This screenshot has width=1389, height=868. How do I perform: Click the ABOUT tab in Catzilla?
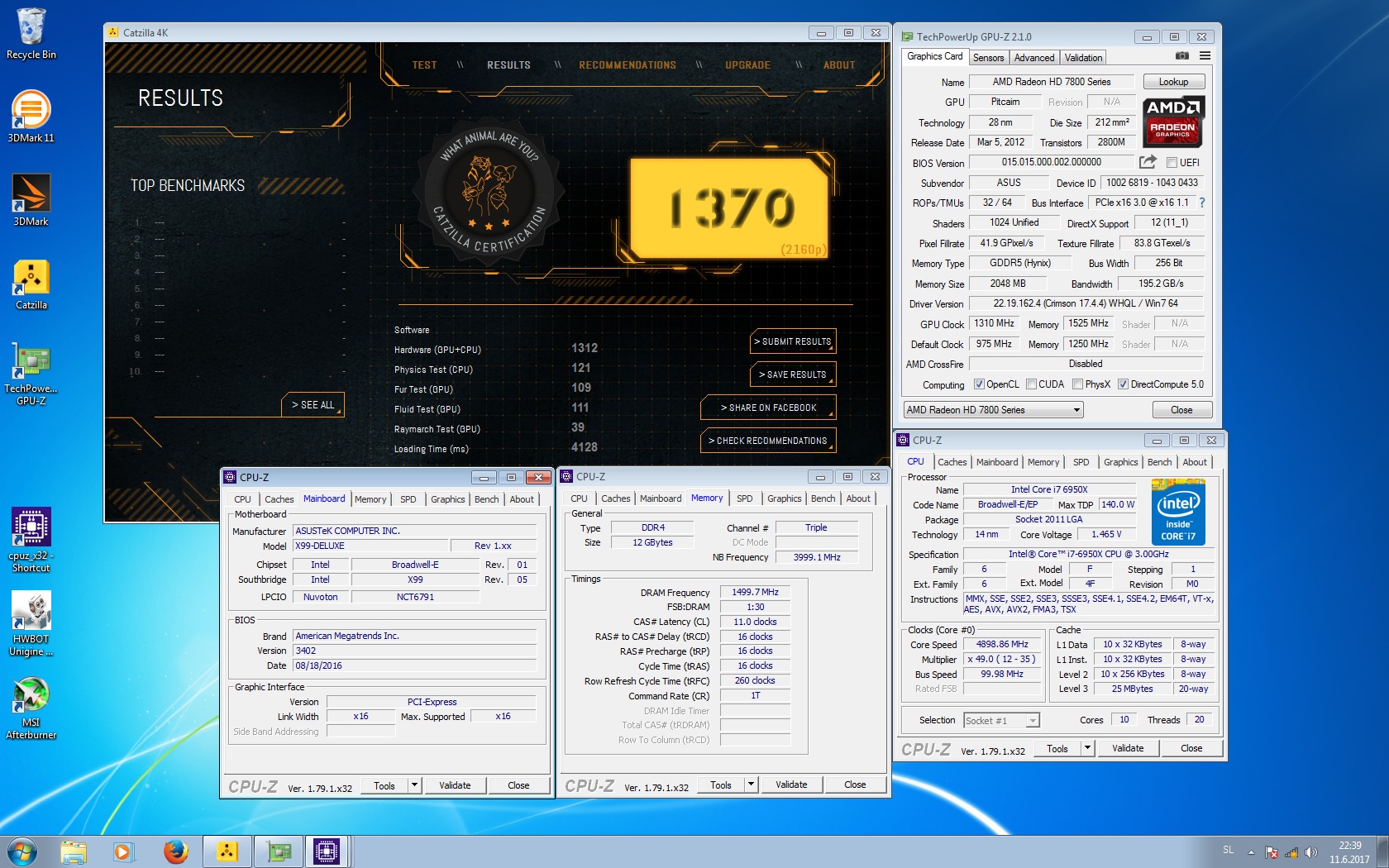coord(839,65)
